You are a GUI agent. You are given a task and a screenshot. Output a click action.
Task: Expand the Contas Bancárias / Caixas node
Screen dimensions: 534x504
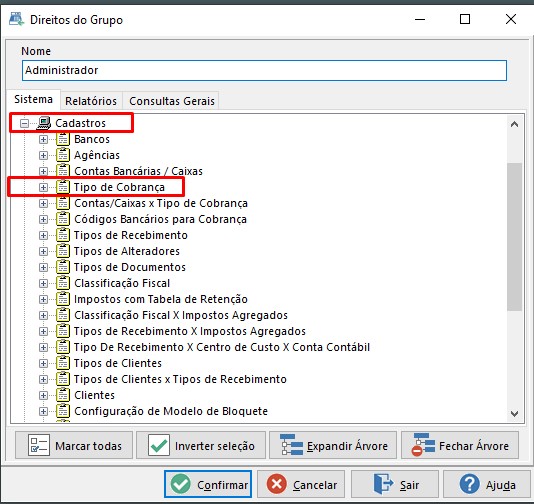click(43, 171)
